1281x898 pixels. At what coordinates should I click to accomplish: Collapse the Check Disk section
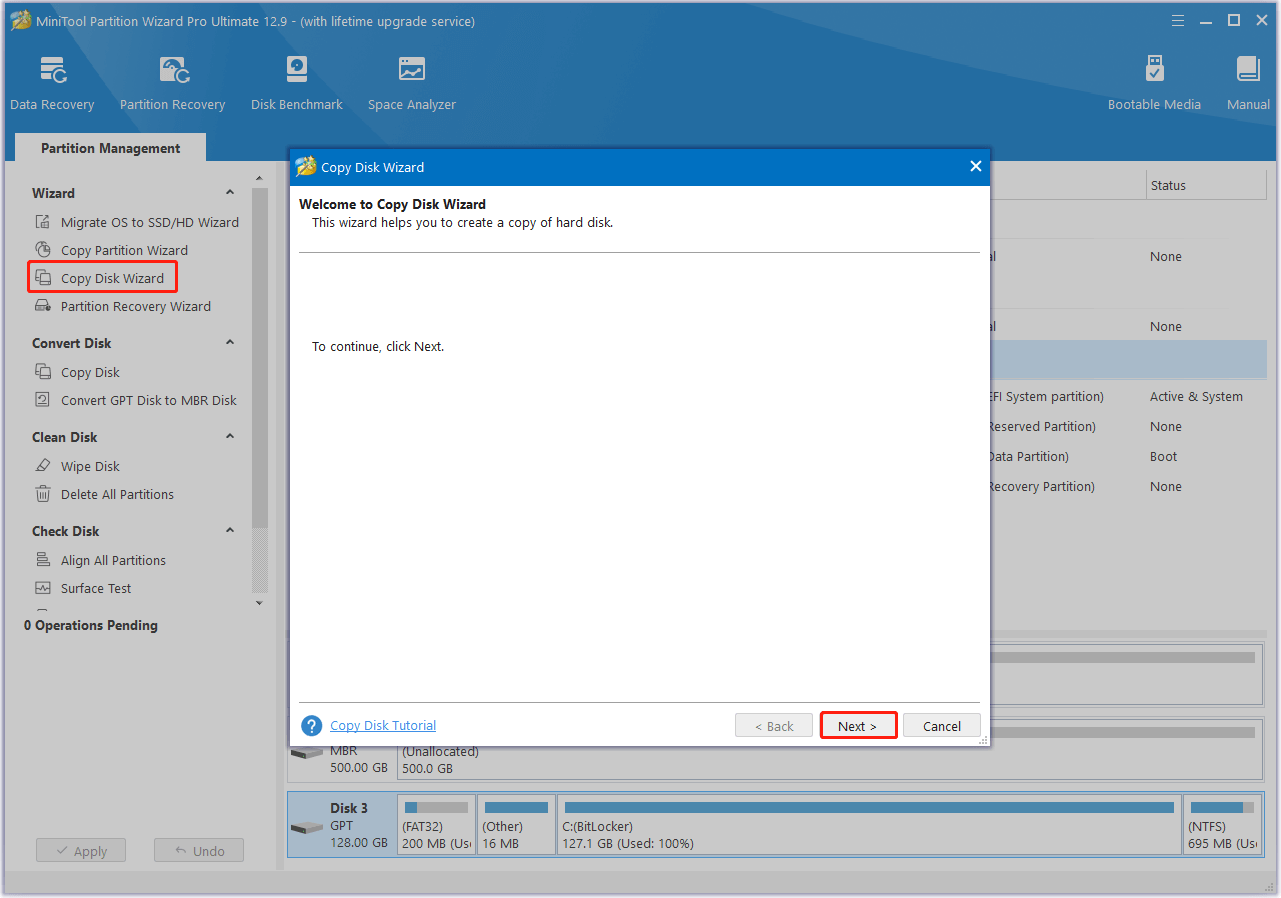click(x=230, y=531)
